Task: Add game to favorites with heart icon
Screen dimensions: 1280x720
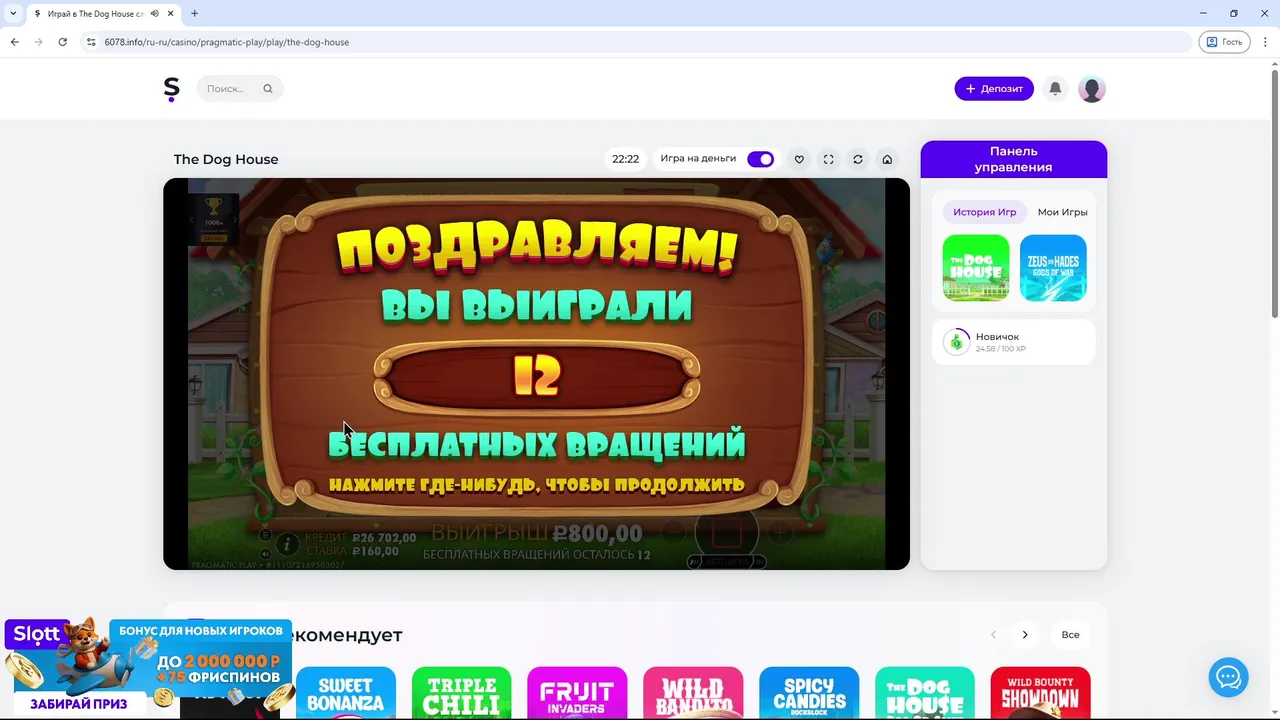Action: 799,159
